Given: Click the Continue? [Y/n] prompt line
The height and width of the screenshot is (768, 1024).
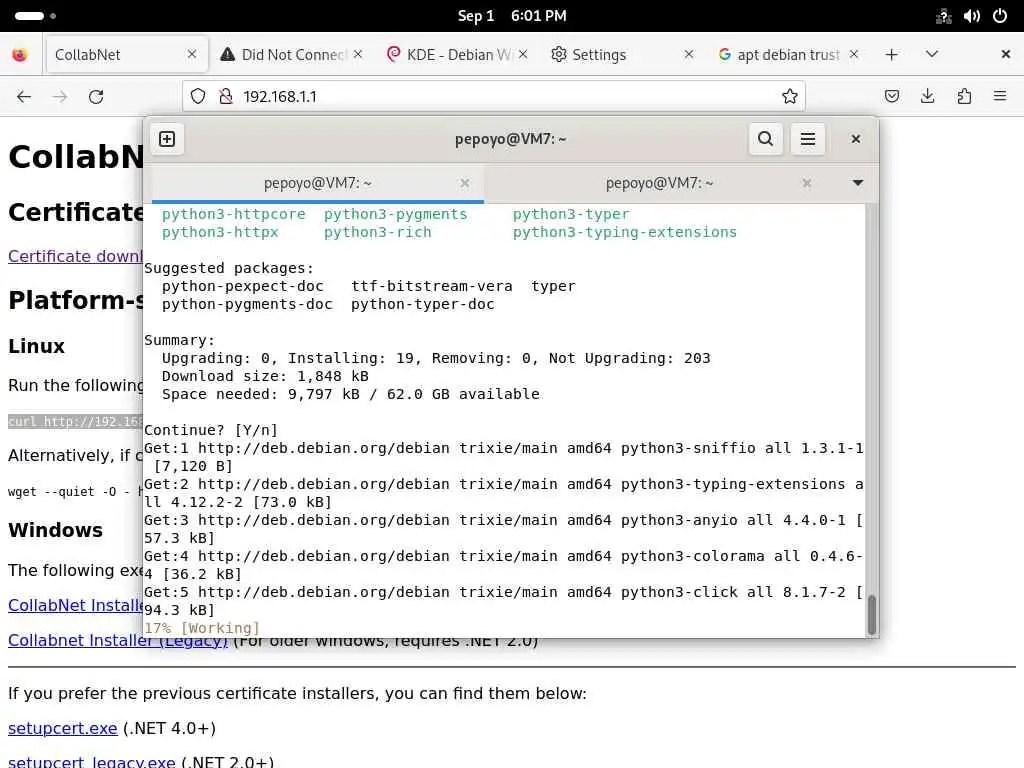Looking at the screenshot, I should pos(211,430).
